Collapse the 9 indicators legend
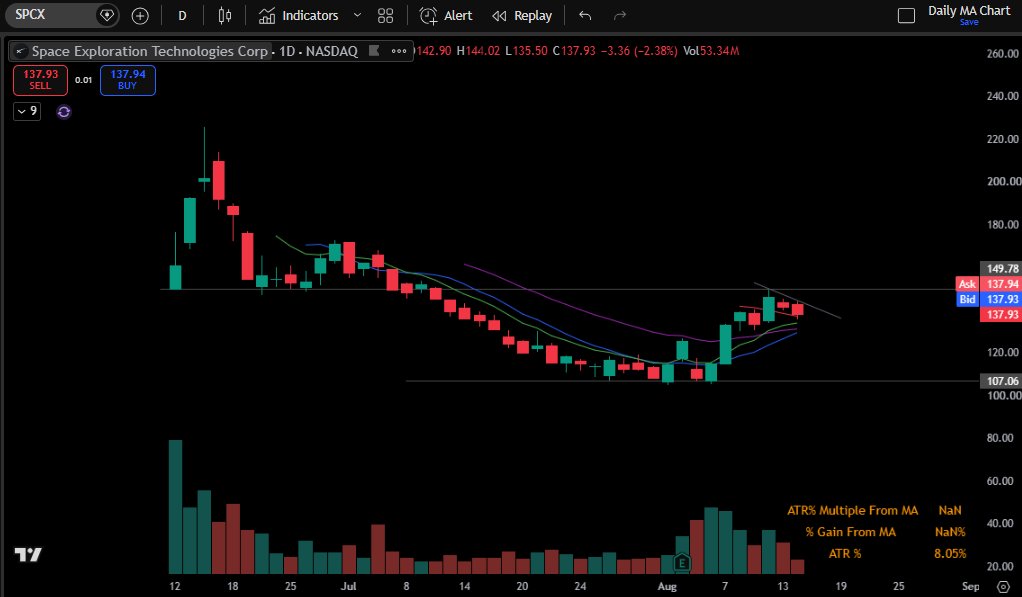This screenshot has height=597, width=1022. pyautogui.click(x=27, y=111)
